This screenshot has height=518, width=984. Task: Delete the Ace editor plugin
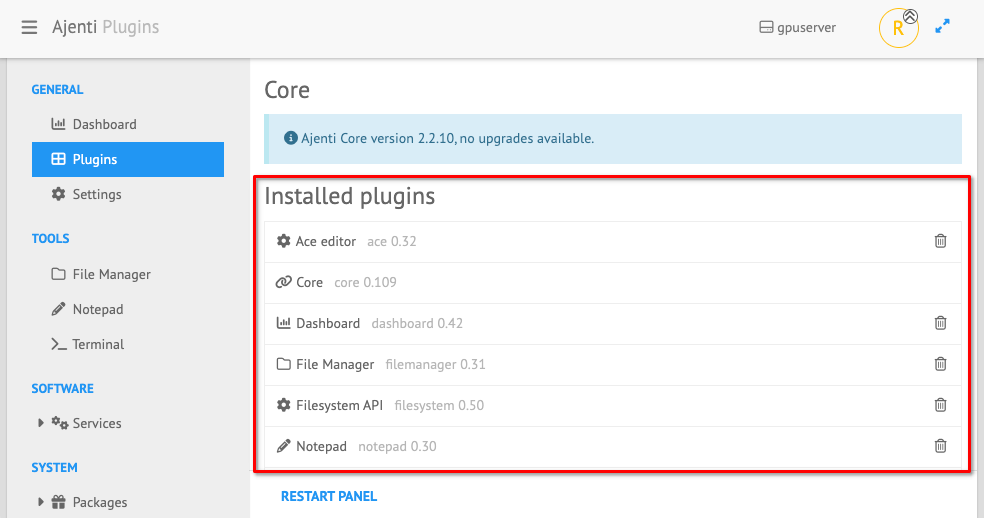click(940, 241)
